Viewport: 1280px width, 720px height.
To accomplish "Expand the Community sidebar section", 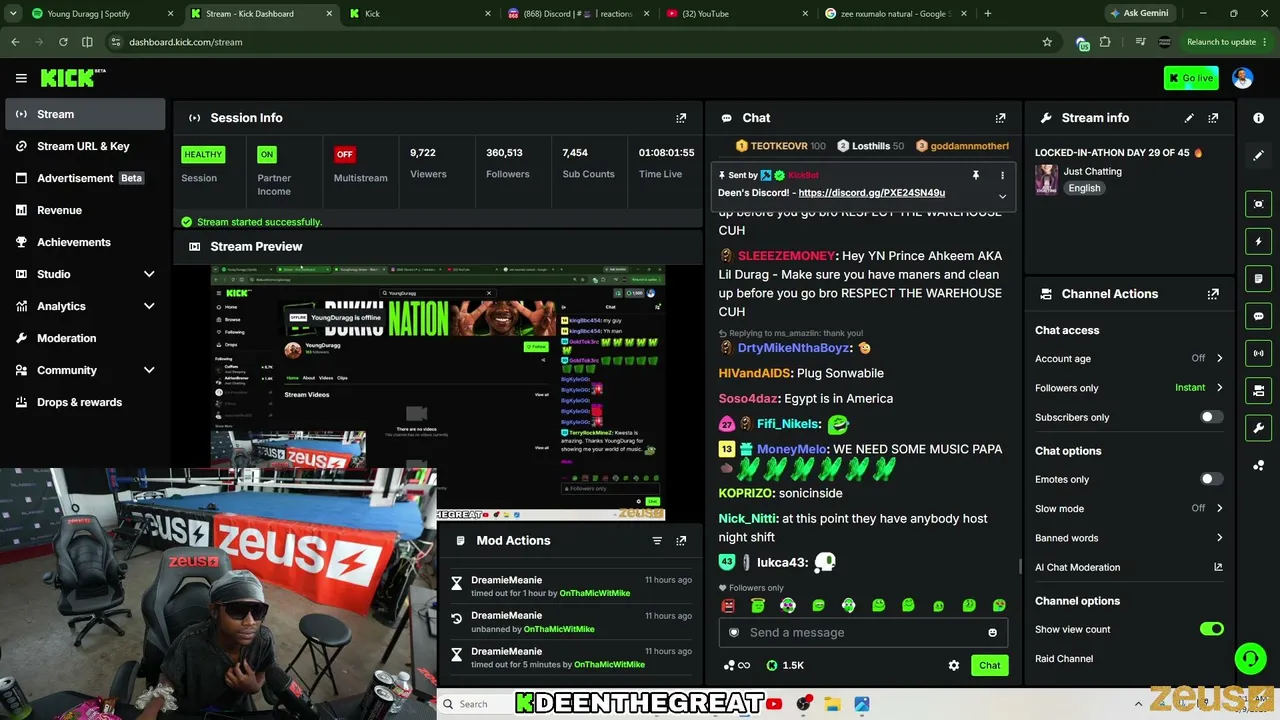I will [149, 370].
